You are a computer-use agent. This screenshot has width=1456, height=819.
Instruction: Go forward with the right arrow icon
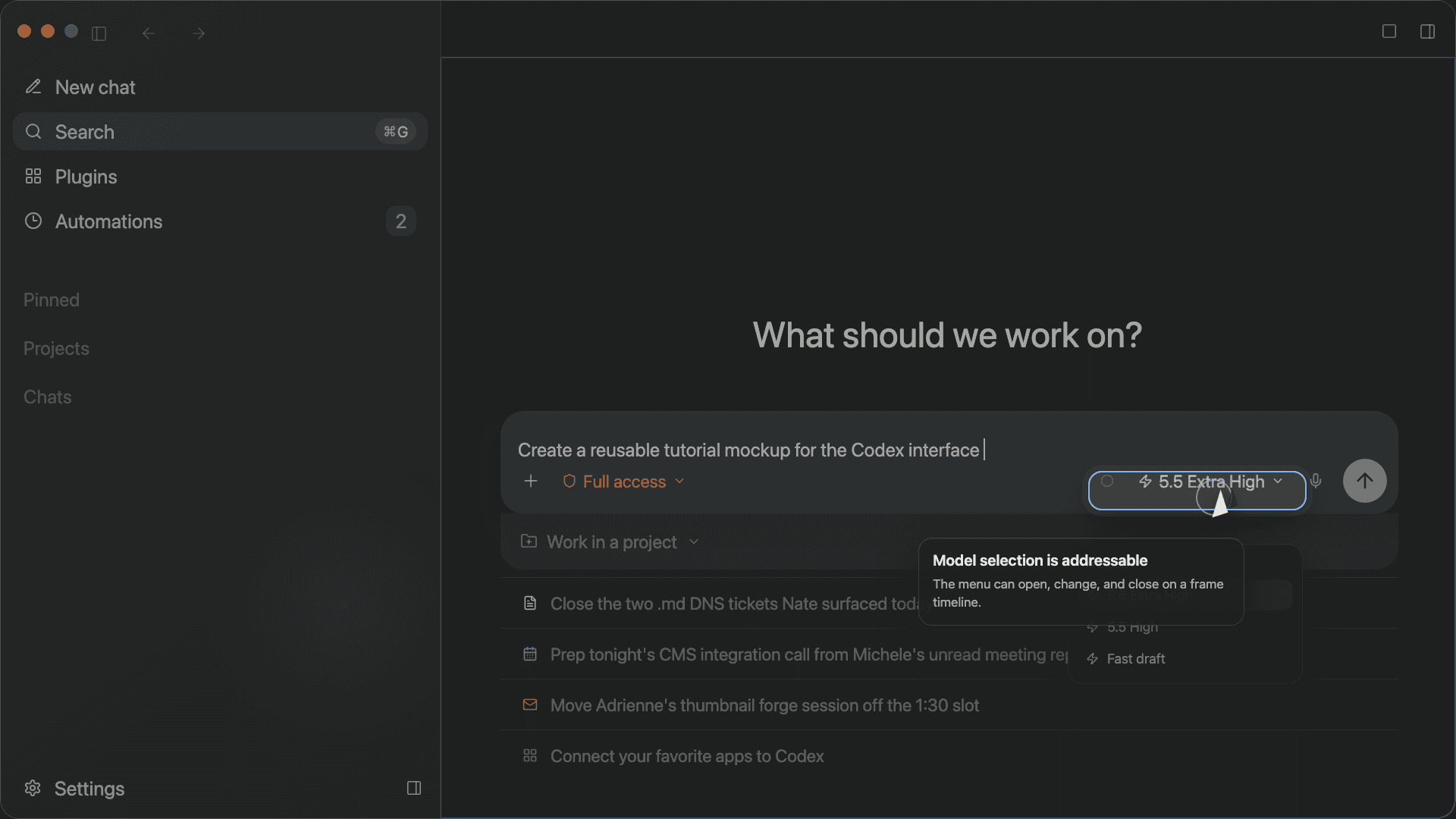tap(199, 33)
